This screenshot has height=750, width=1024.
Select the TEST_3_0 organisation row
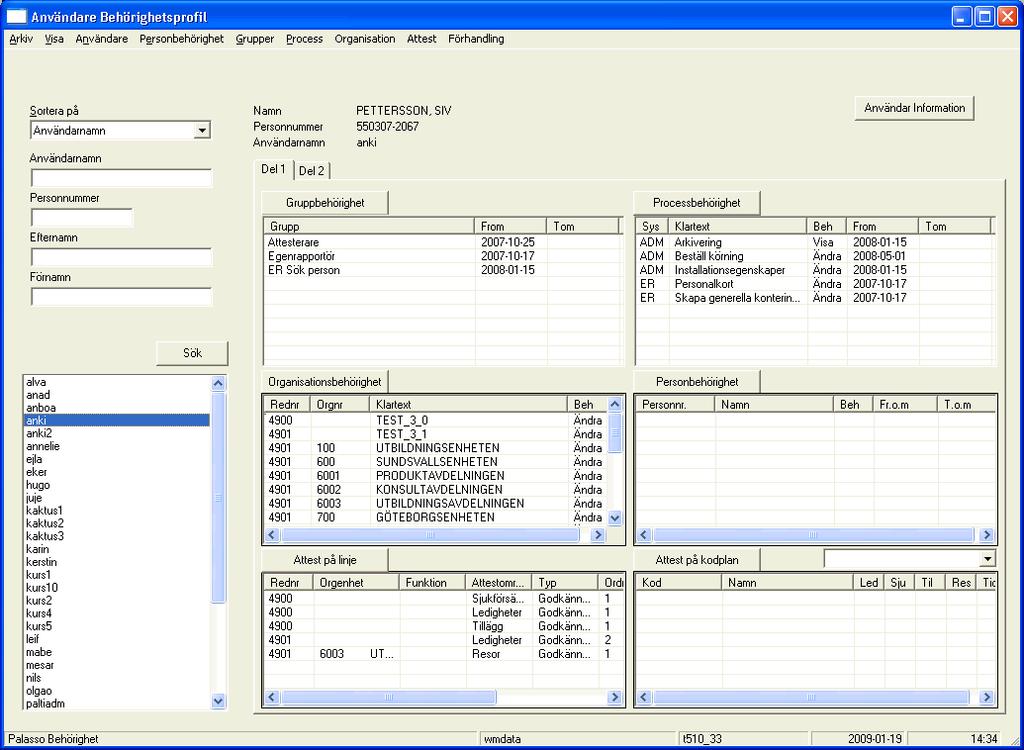click(x=435, y=421)
